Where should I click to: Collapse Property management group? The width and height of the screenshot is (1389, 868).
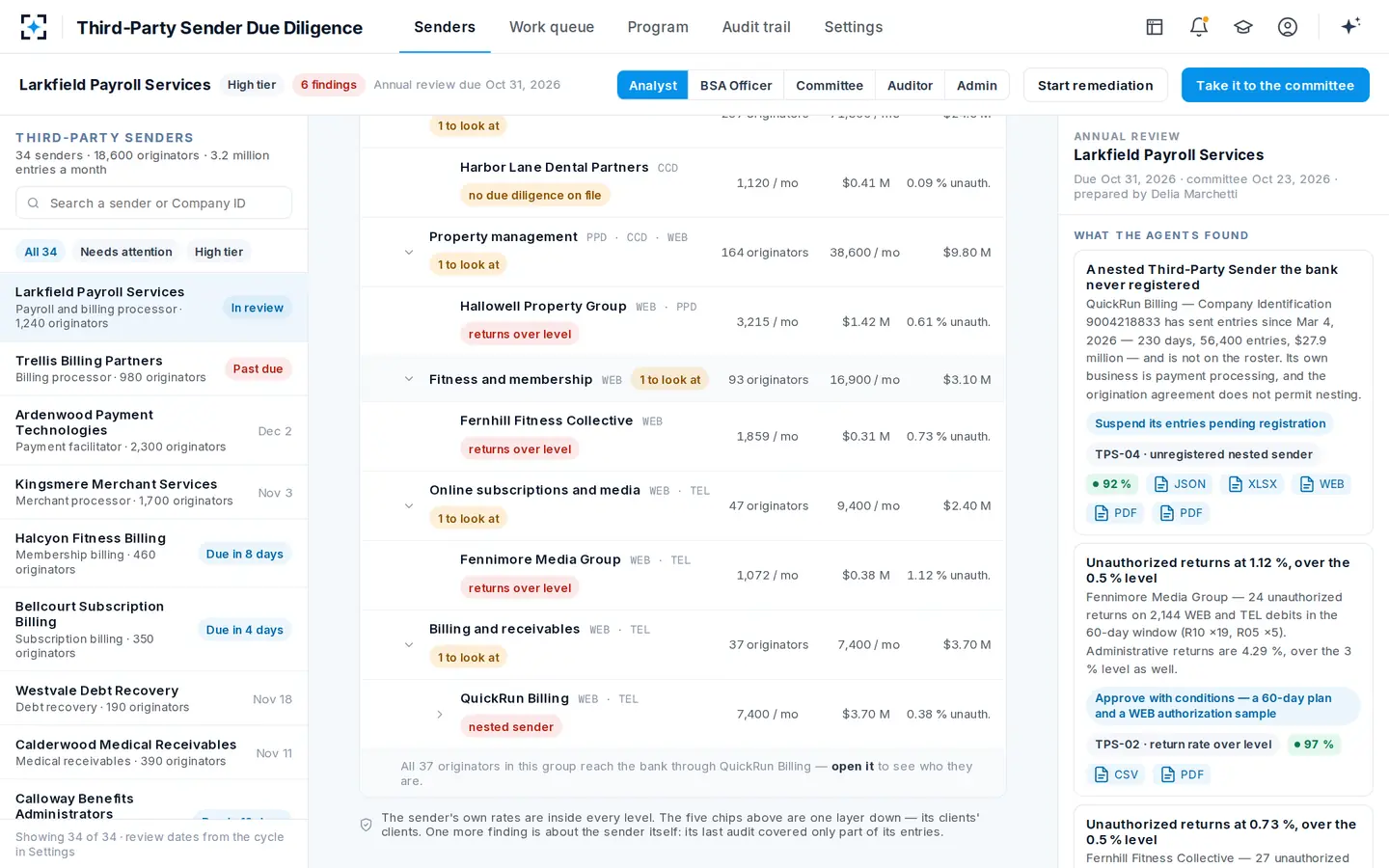409,253
